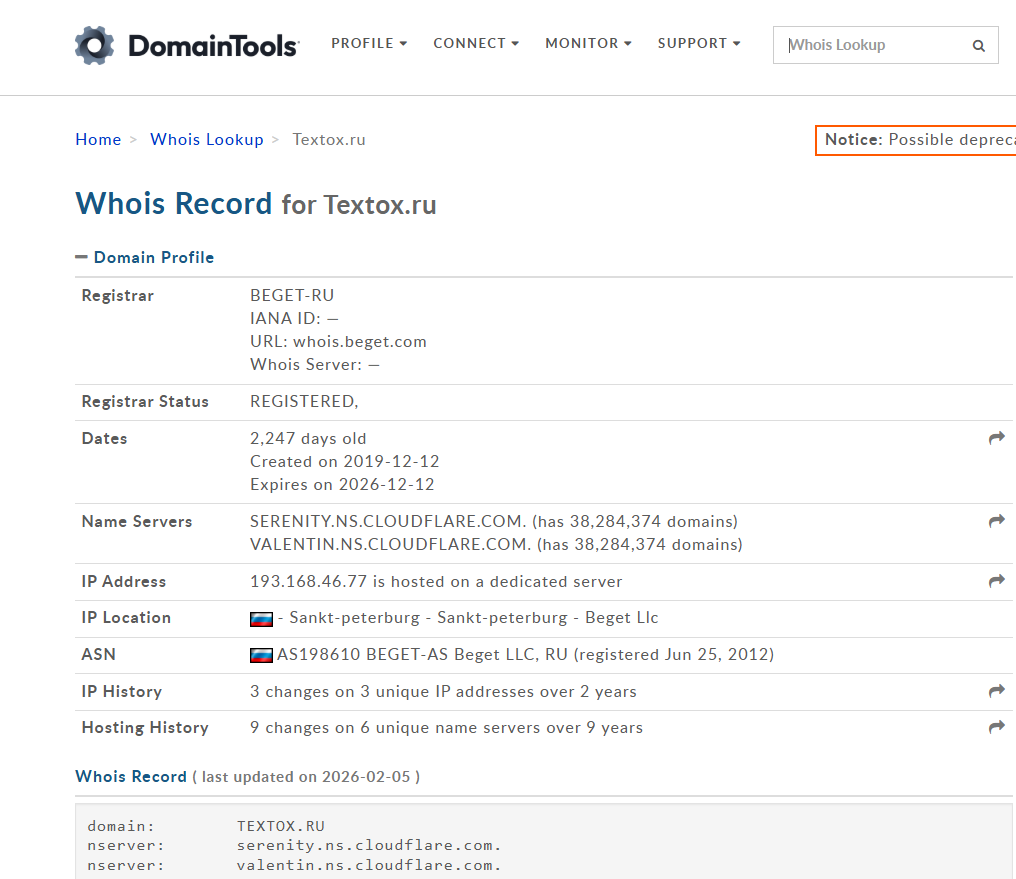The height and width of the screenshot is (879, 1016).
Task: Click Russian flag in ASN row
Action: 261,656
